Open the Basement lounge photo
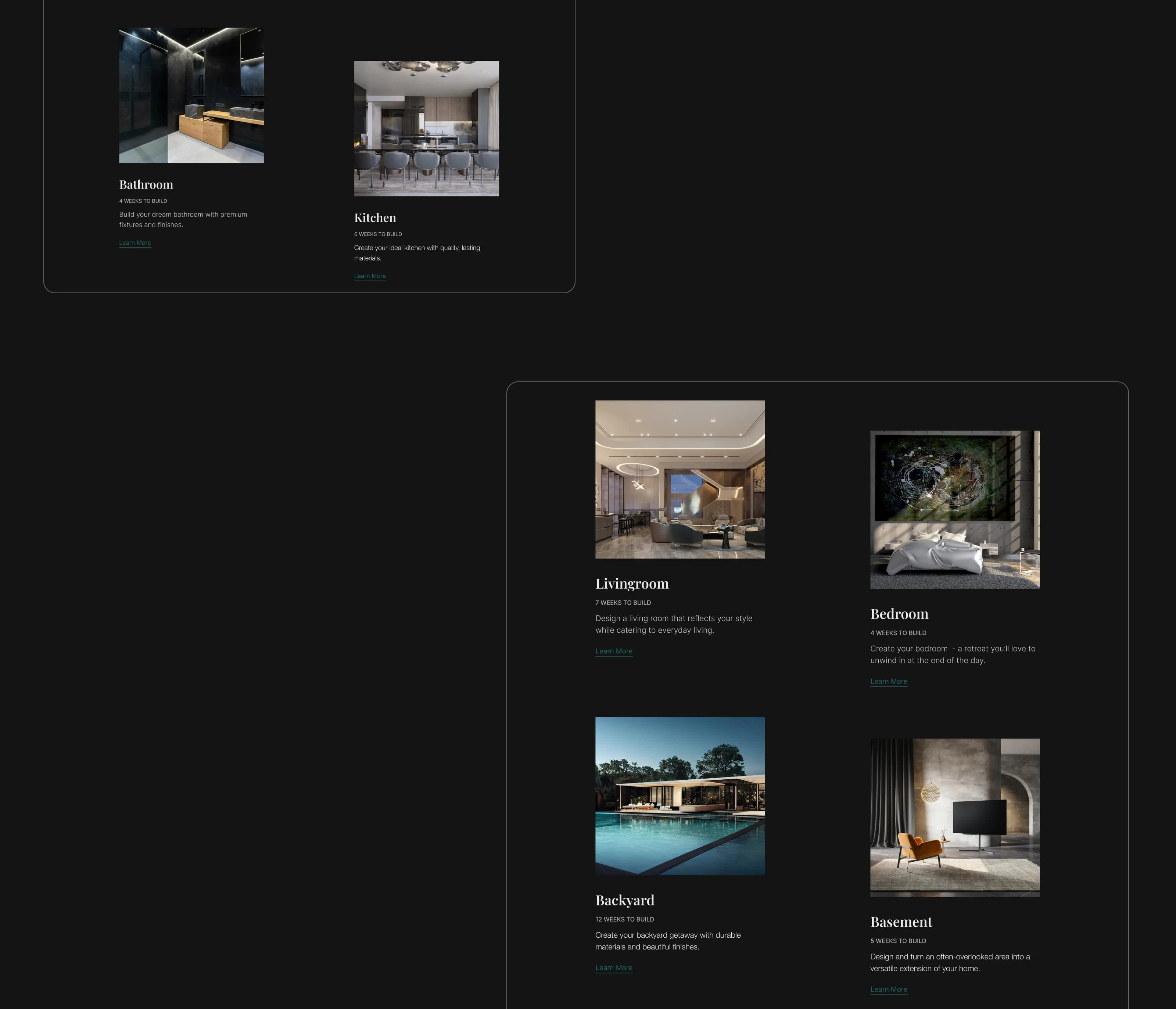This screenshot has height=1009, width=1176. click(x=955, y=817)
